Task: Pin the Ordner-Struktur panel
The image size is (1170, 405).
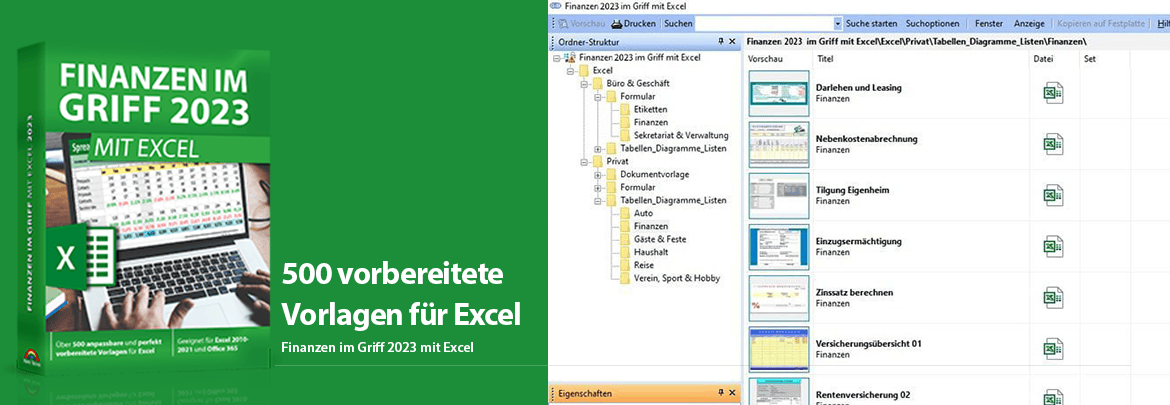Action: pyautogui.click(x=720, y=42)
